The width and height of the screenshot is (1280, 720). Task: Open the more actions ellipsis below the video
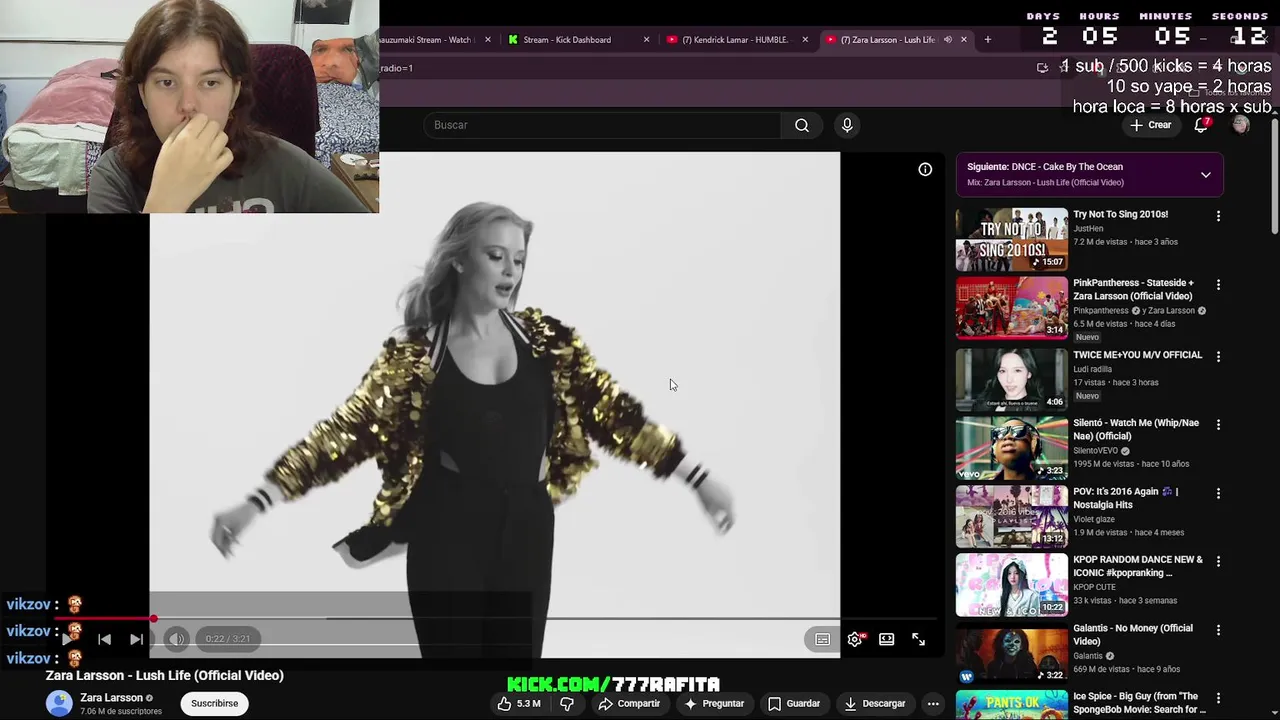pos(933,703)
